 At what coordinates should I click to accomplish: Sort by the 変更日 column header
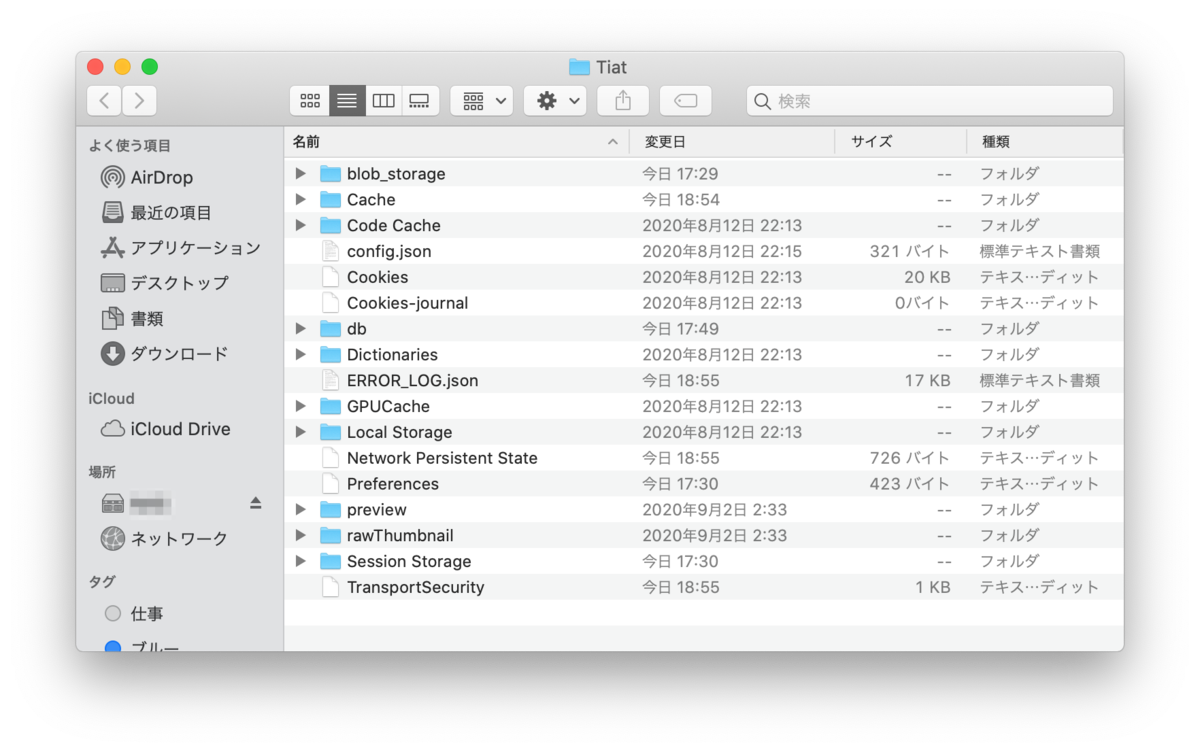(x=732, y=142)
